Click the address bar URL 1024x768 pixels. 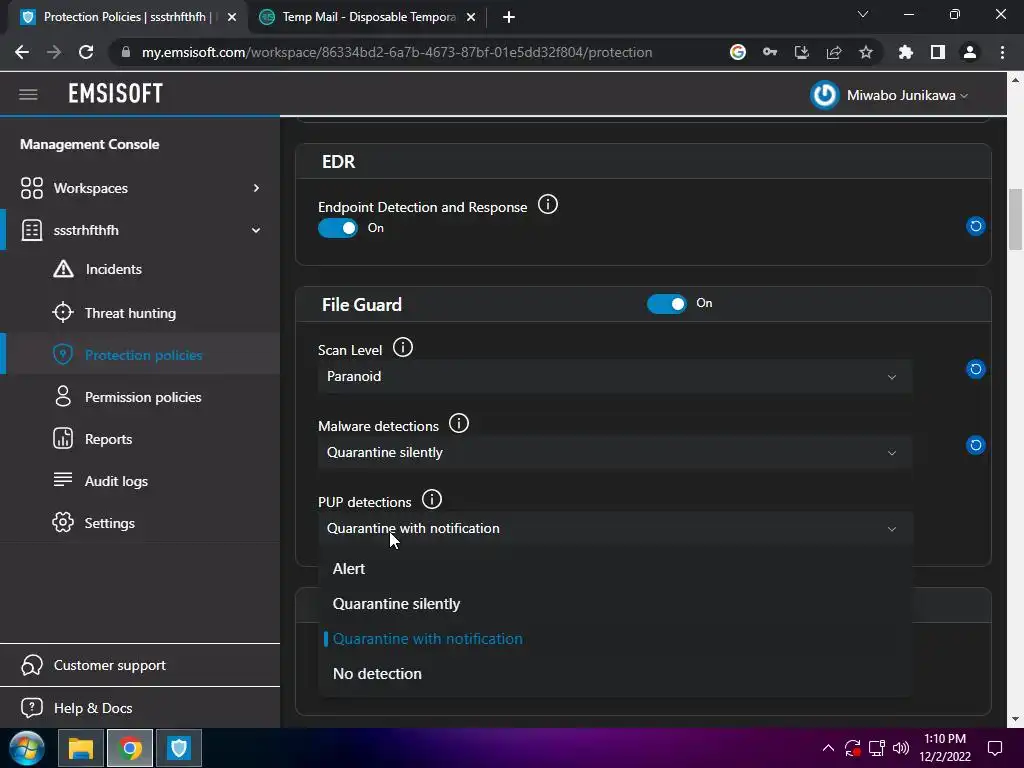pos(397,52)
